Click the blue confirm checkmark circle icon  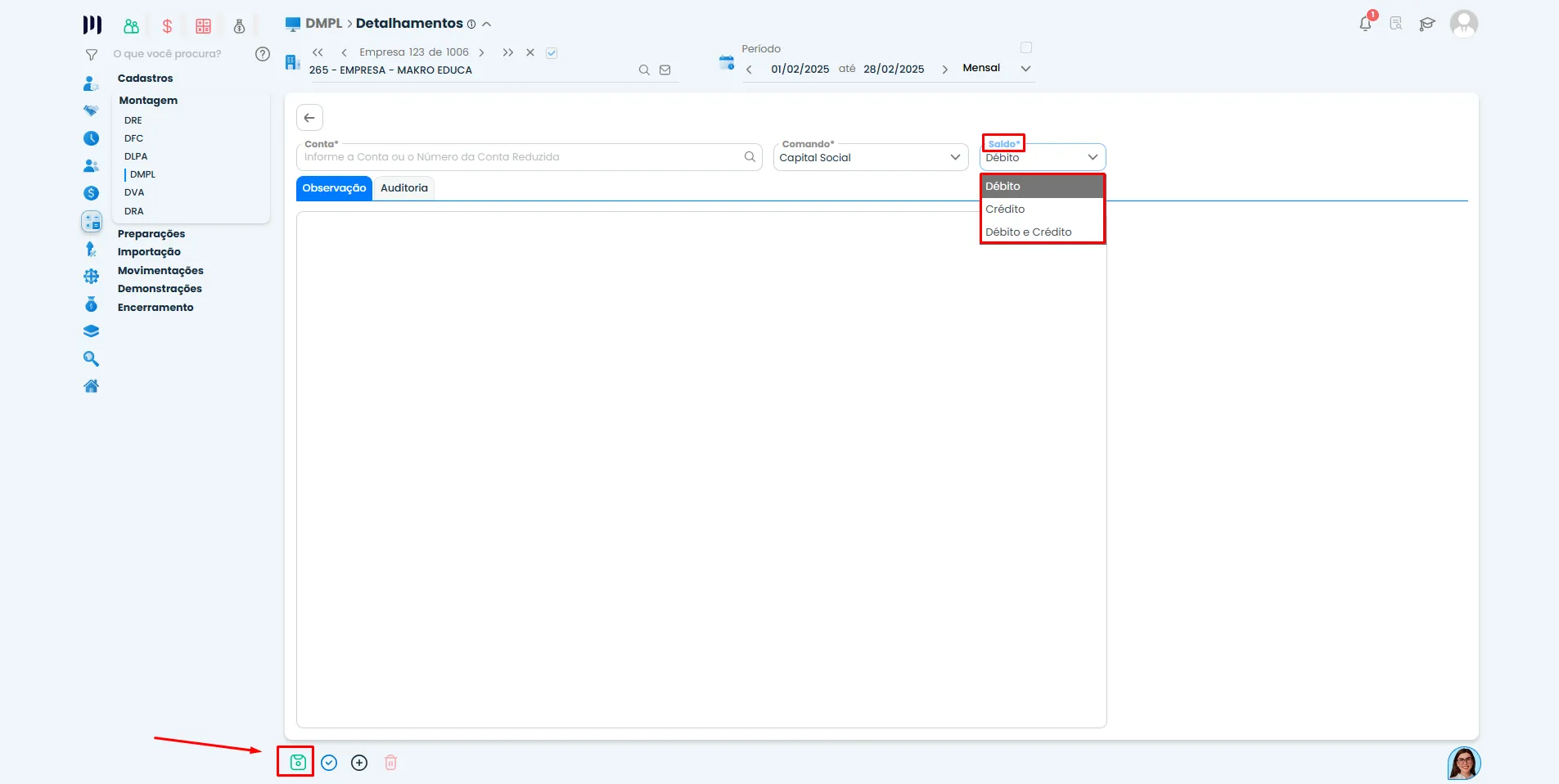(329, 763)
